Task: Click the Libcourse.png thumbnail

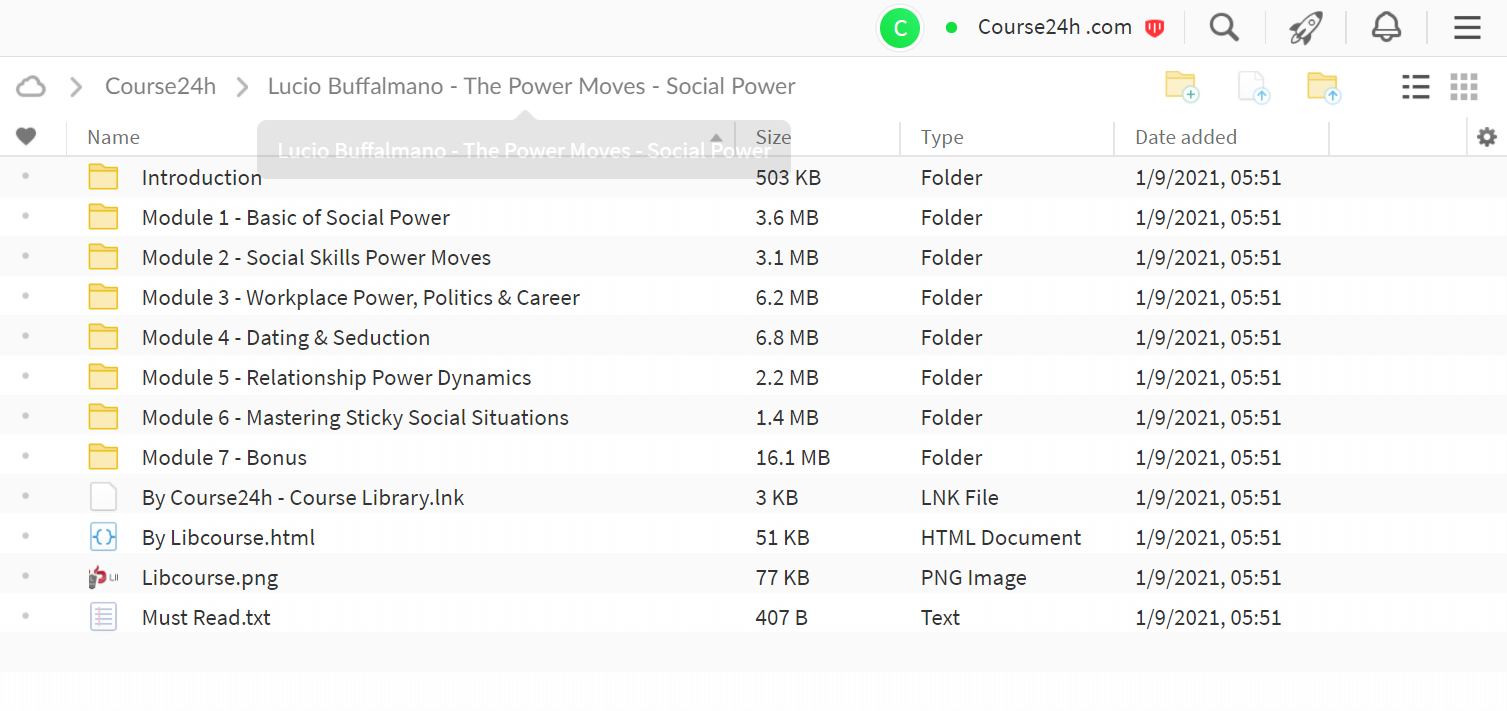Action: pos(103,577)
